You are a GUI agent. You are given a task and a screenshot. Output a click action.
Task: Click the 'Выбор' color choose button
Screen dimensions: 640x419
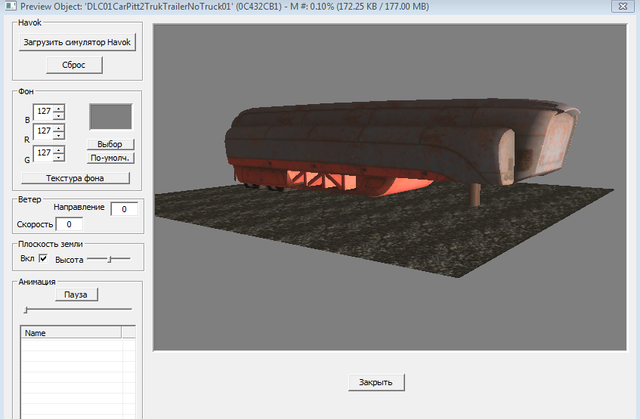110,144
